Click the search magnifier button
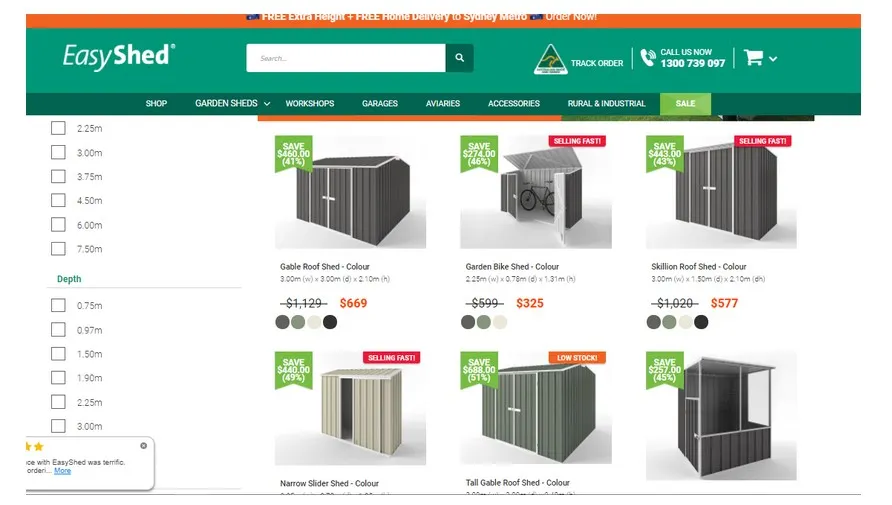 click(x=459, y=58)
